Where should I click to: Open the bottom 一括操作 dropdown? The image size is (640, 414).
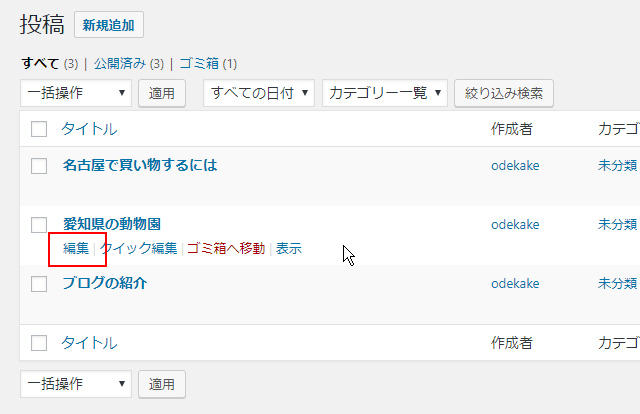pos(76,383)
